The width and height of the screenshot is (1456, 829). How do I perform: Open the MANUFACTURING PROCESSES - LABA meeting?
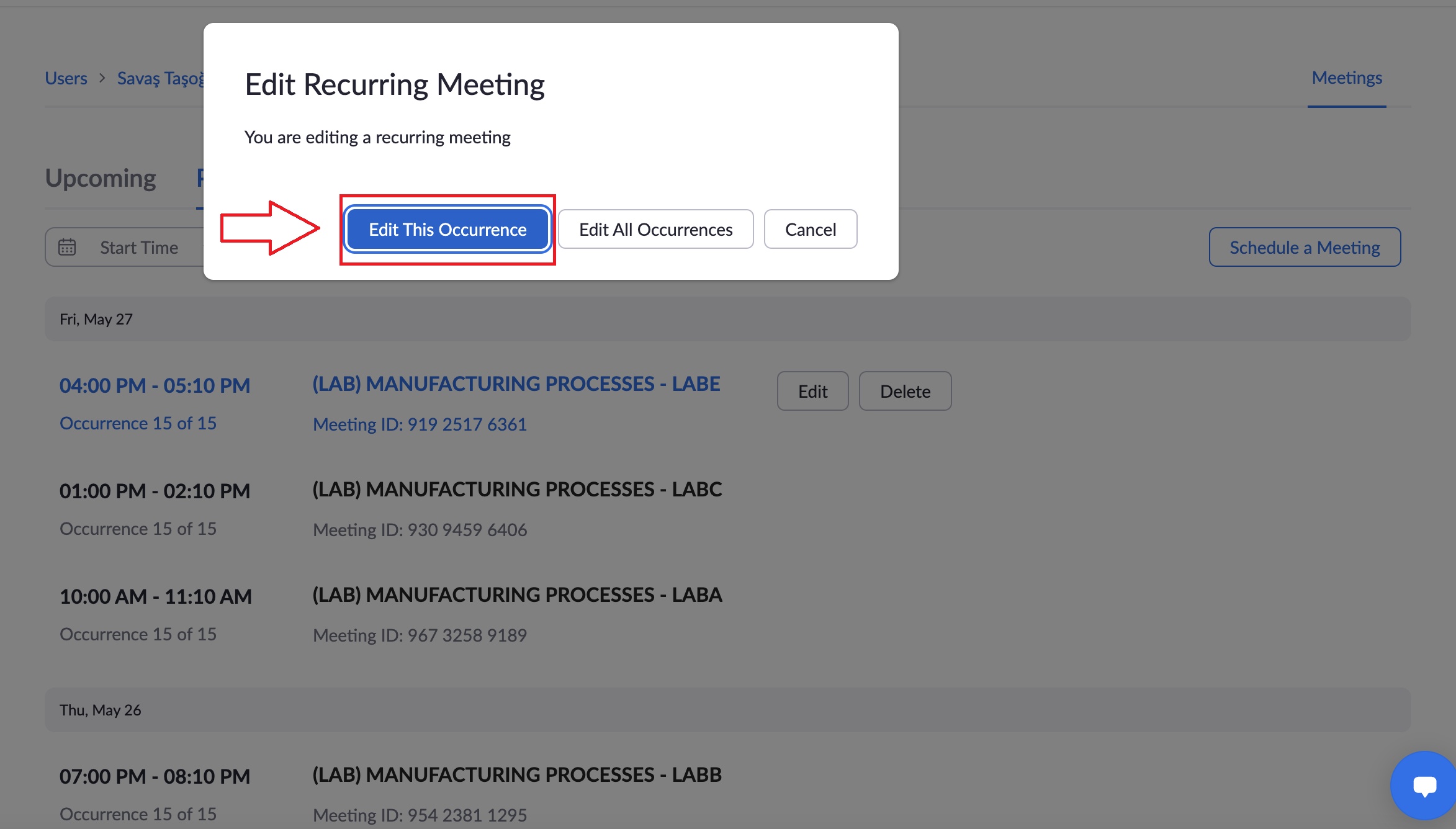pos(516,595)
